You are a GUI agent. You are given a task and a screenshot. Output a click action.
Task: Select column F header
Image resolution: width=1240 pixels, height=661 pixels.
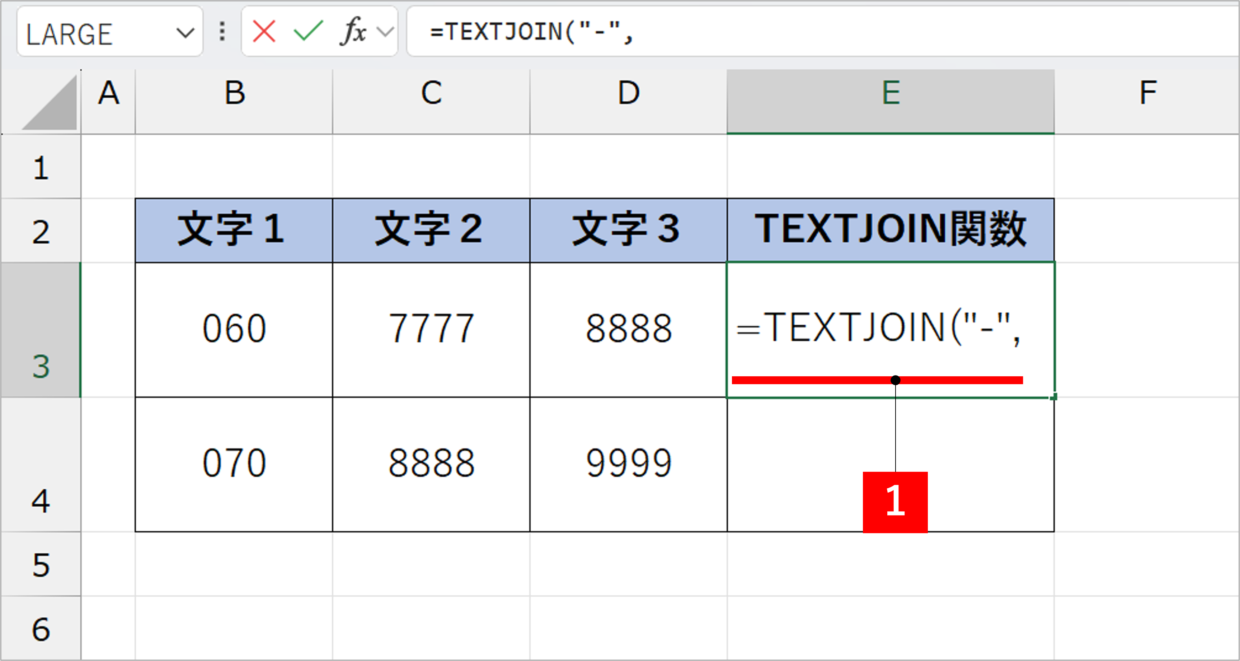[x=1147, y=94]
